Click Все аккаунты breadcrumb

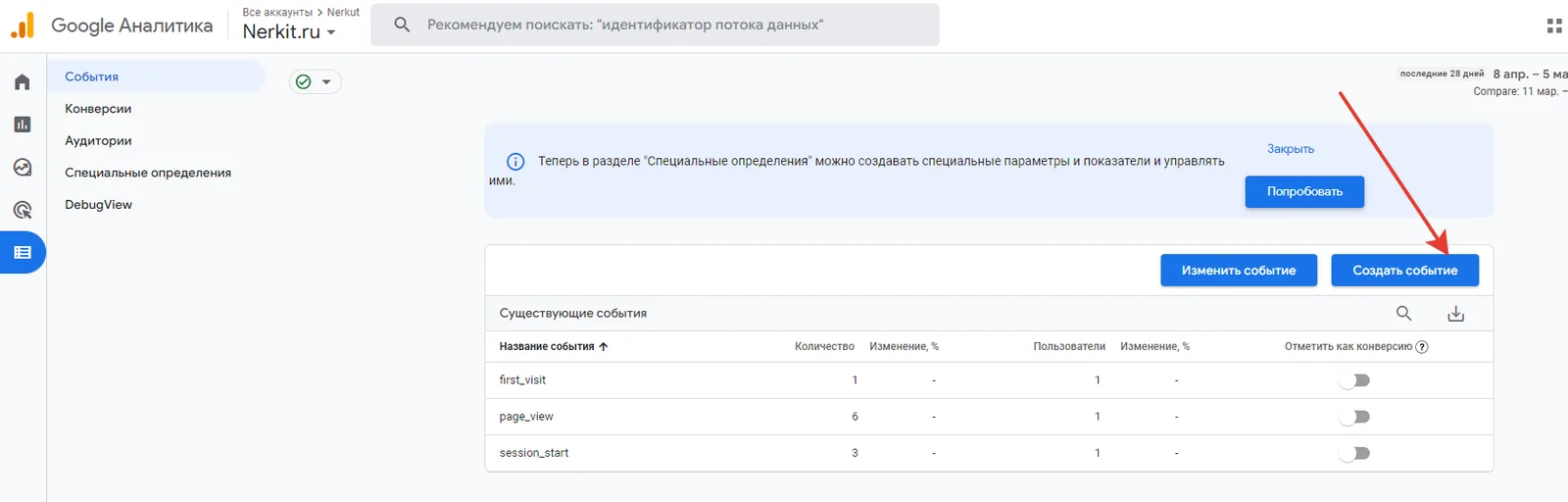click(277, 13)
